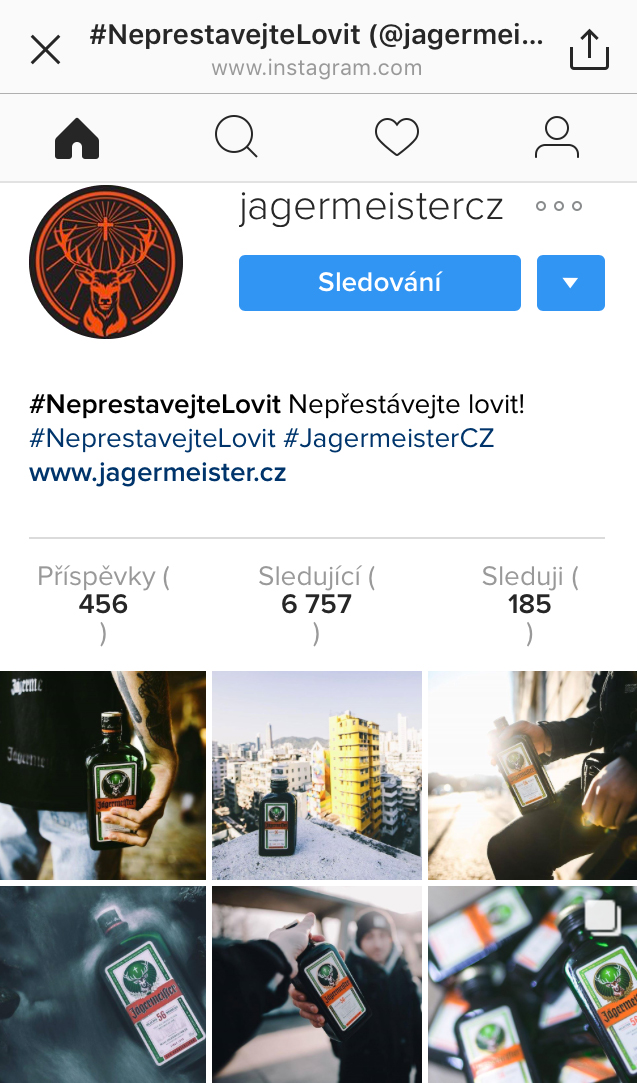The image size is (637, 1083).
Task: Open the heart activity icon
Action: (397, 137)
